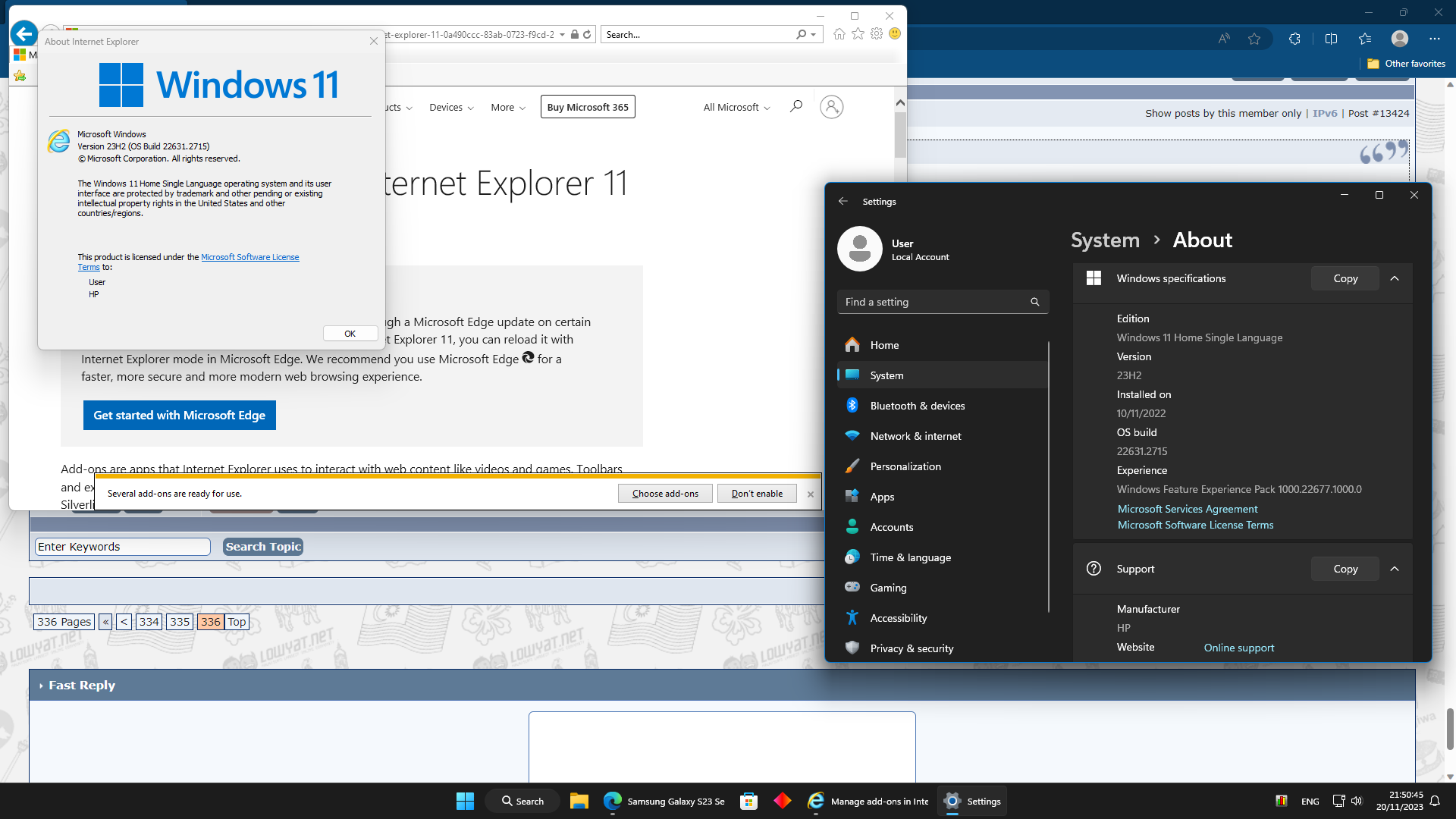1456x819 pixels.
Task: Copy Support information
Action: pyautogui.click(x=1345, y=569)
